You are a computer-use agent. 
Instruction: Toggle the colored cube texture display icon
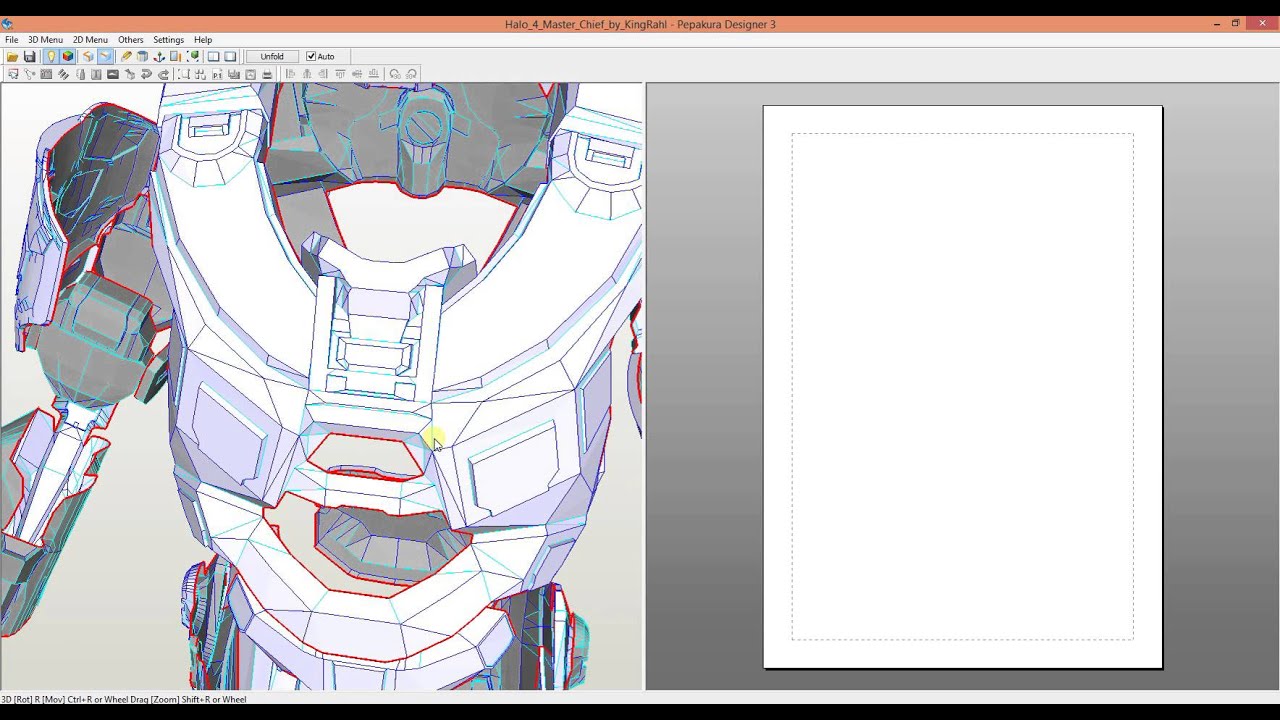point(67,57)
